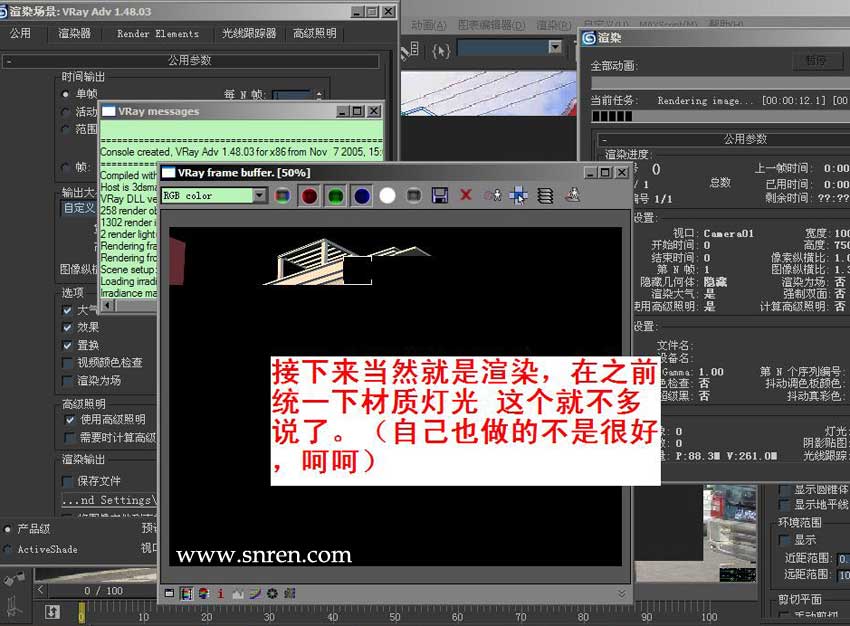Expand frame buffer toolbar chevron at bottom right
The height and width of the screenshot is (626, 850).
[x=622, y=593]
